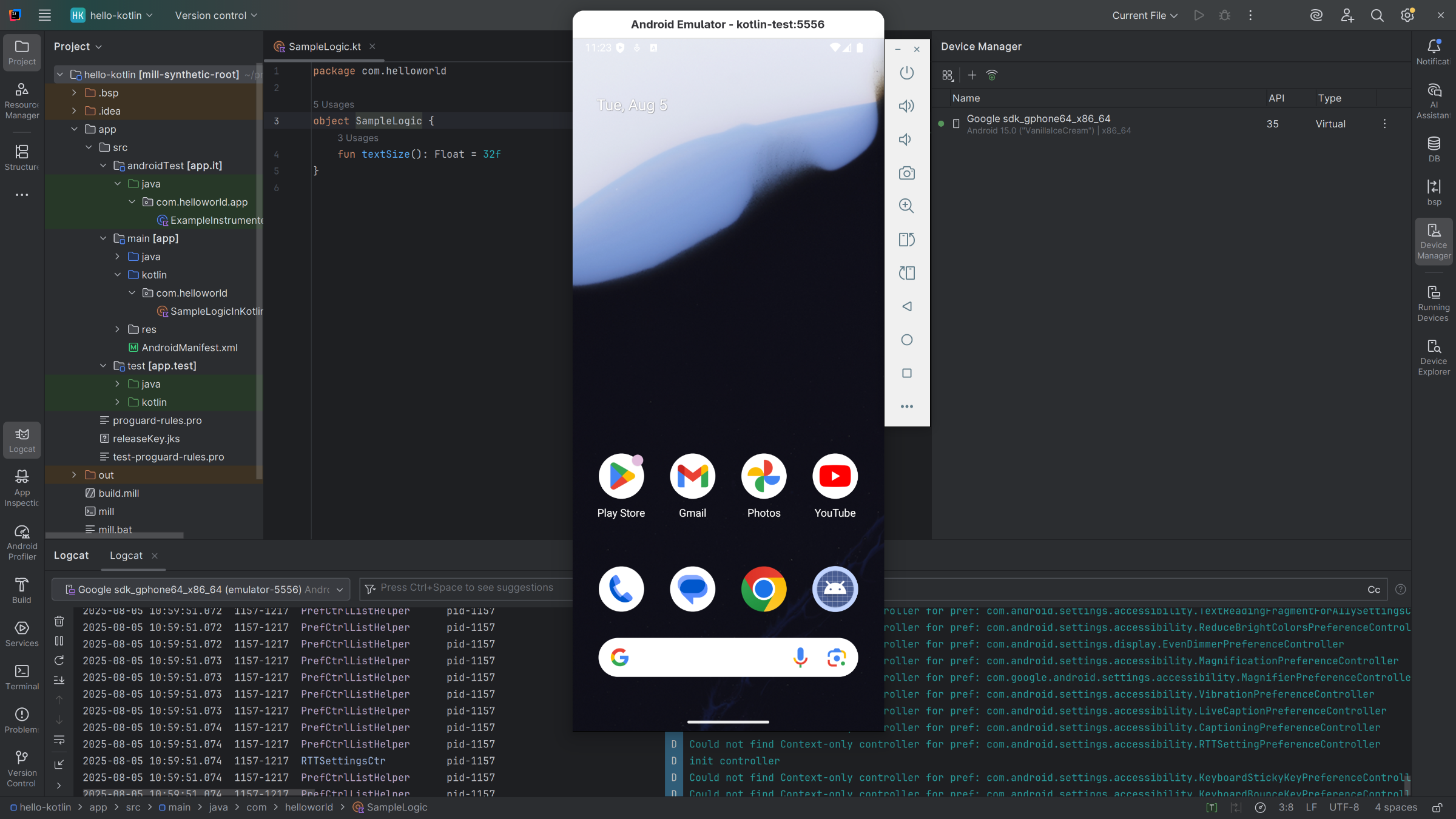The width and height of the screenshot is (1456, 819).
Task: Take a screenshot of the emulator
Action: [x=906, y=173]
